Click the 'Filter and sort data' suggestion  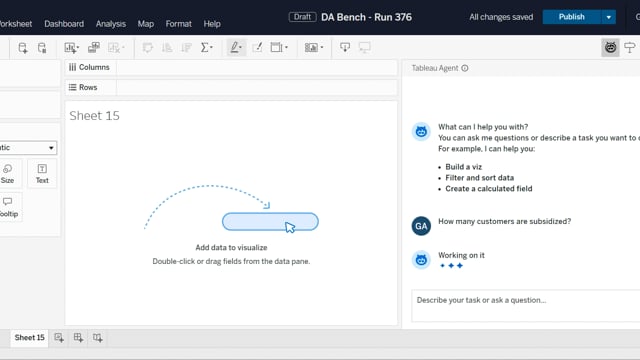tap(480, 178)
